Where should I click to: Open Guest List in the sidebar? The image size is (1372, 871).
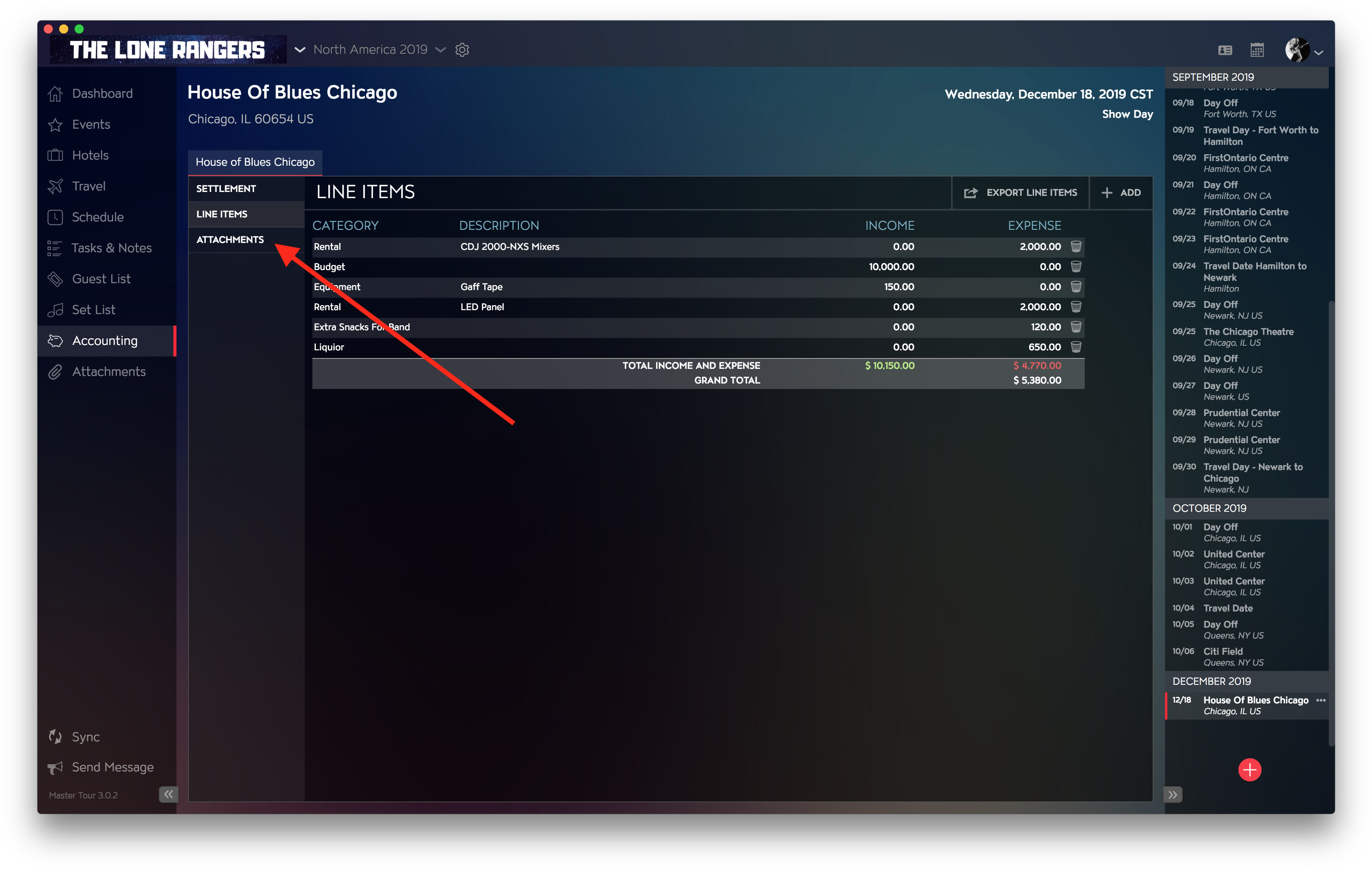(101, 279)
